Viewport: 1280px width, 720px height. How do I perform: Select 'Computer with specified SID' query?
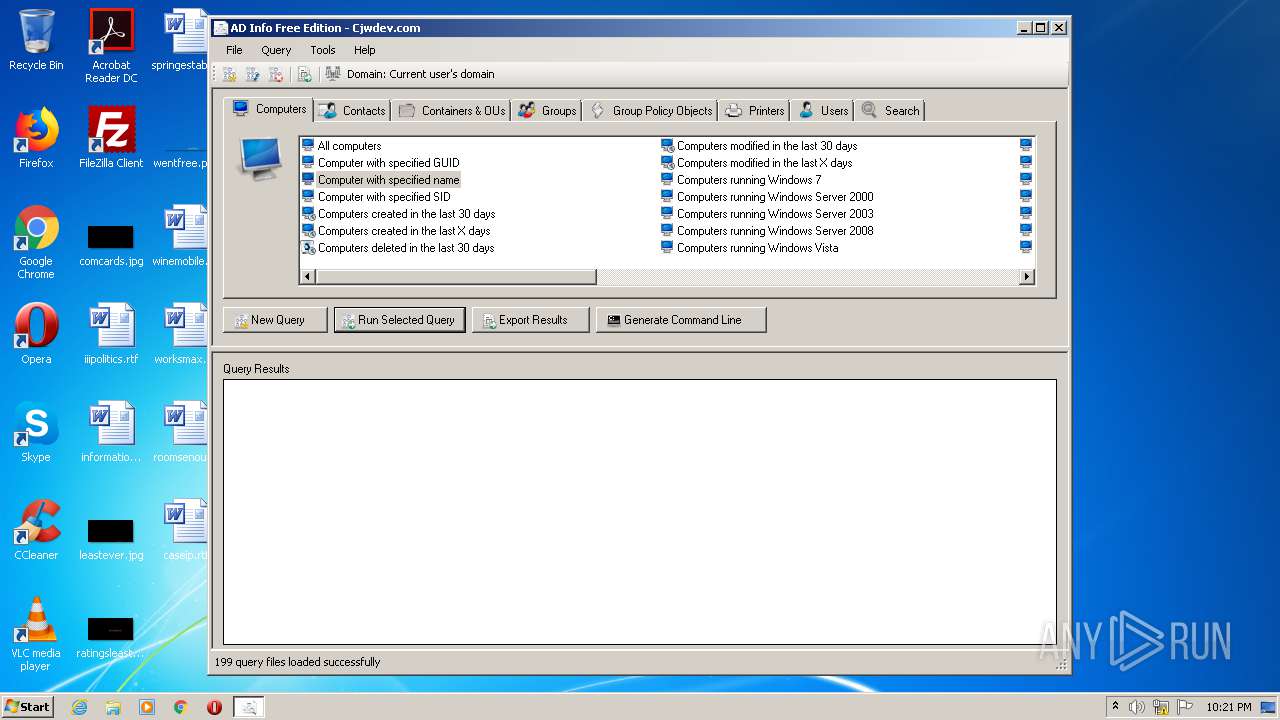point(376,197)
